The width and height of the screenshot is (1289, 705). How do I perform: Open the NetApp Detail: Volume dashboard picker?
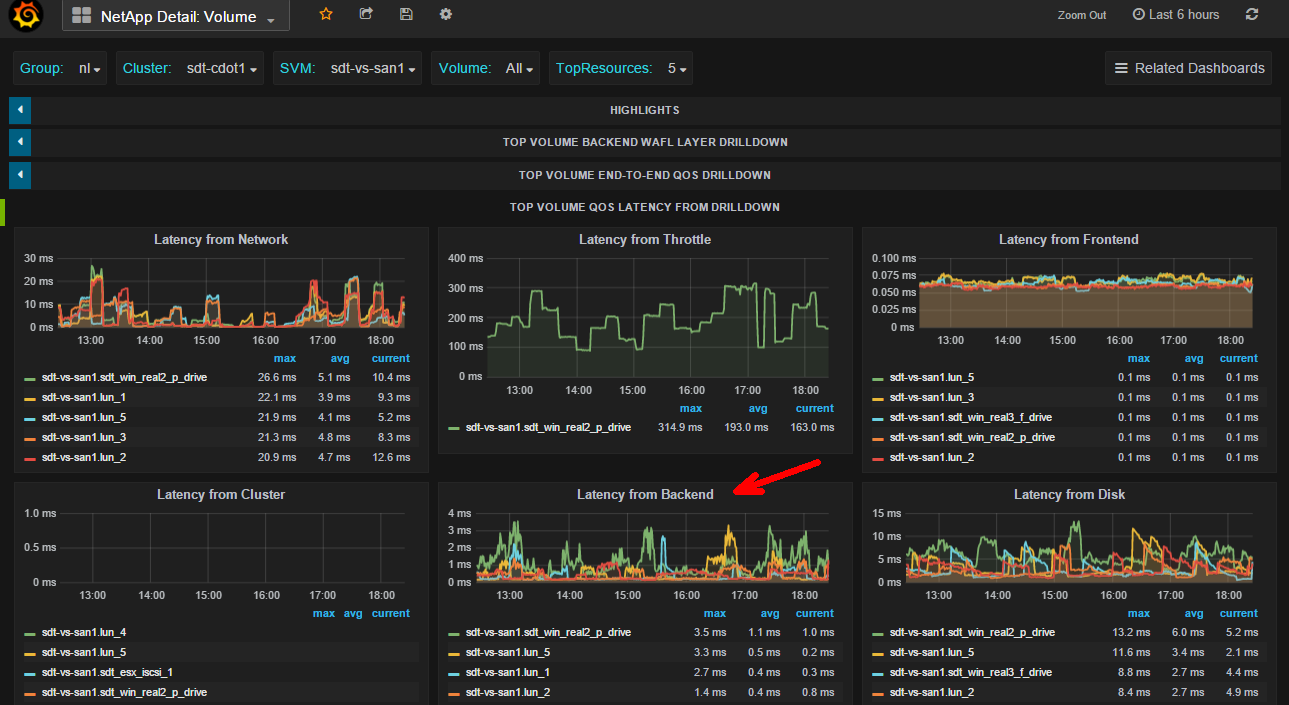pyautogui.click(x=177, y=16)
